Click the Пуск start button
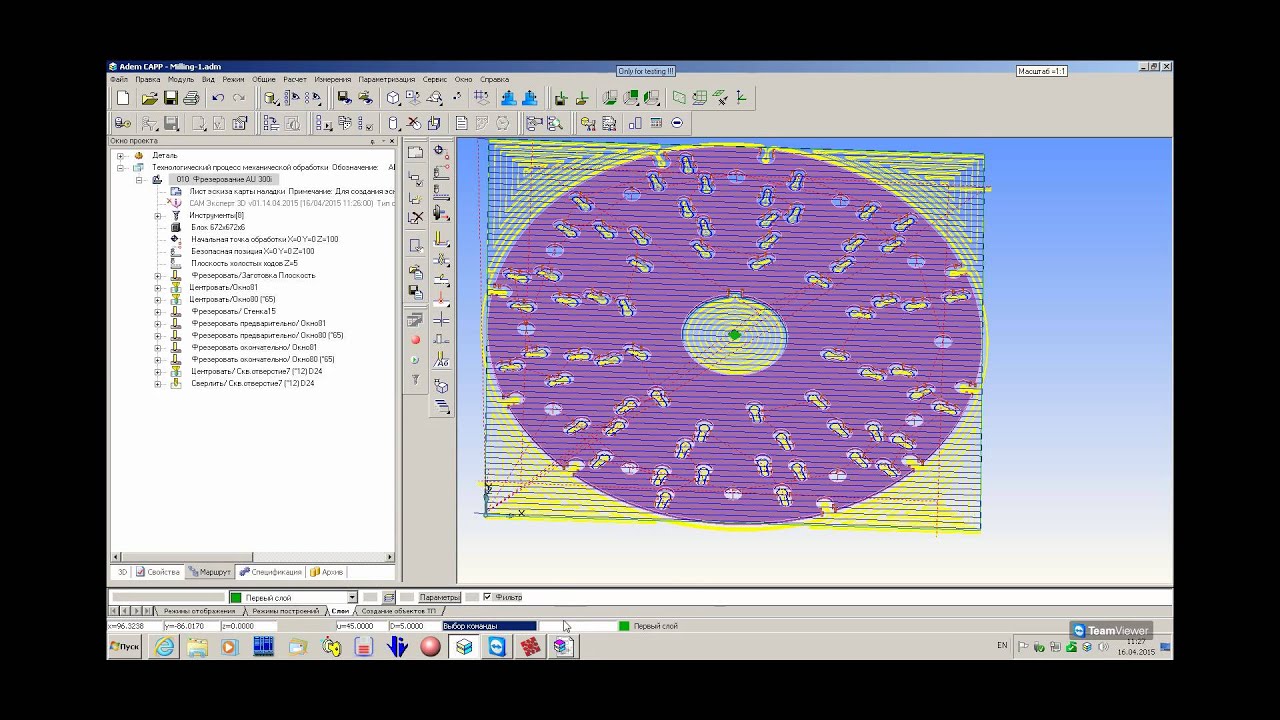 tap(124, 647)
